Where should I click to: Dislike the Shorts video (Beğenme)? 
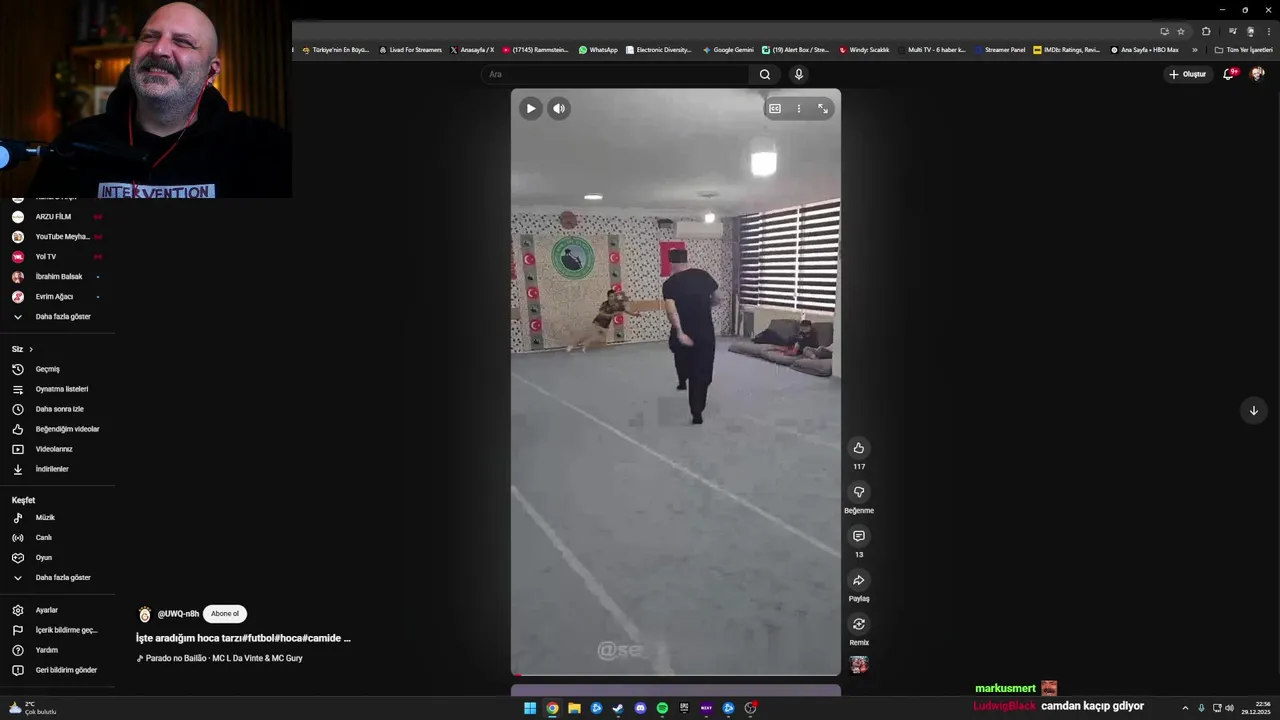point(859,492)
